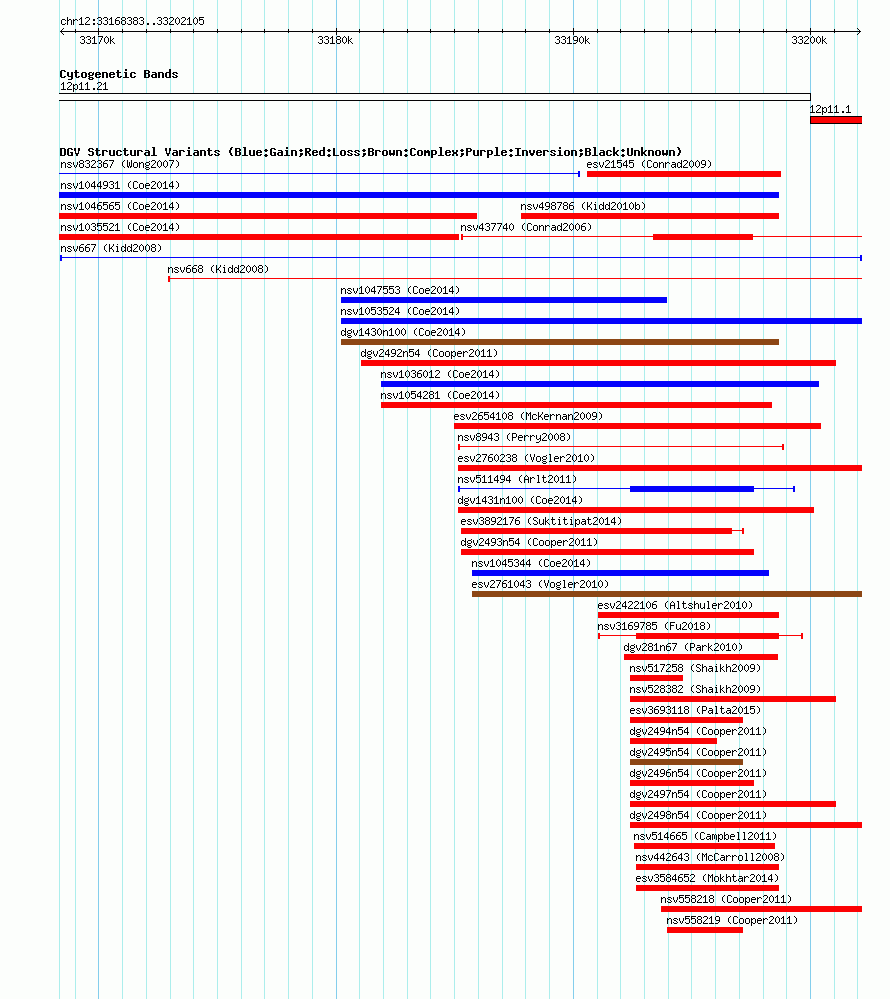890x999 pixels.
Task: Click dgv2493n54 (Cooper2011) label
Action: (529, 543)
